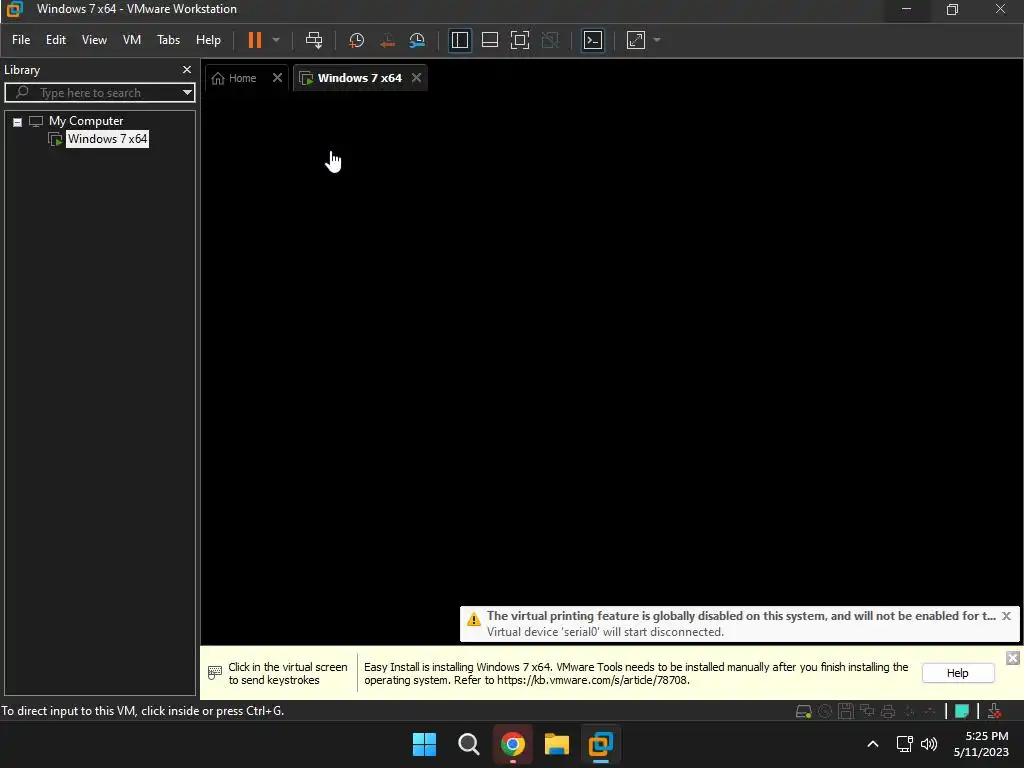Toggle the library sidebar view
Image resolution: width=1024 pixels, height=768 pixels.
pyautogui.click(x=460, y=40)
